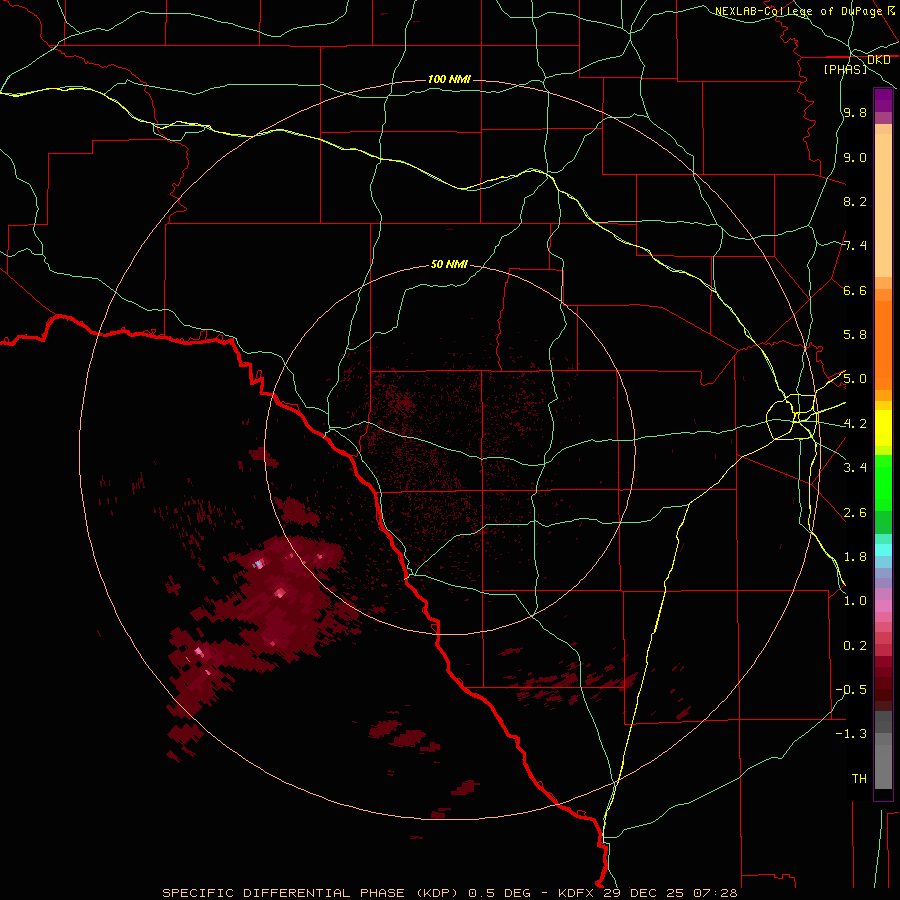Click the 6.6 value on the color scale
The width and height of the screenshot is (900, 900).
click(855, 290)
